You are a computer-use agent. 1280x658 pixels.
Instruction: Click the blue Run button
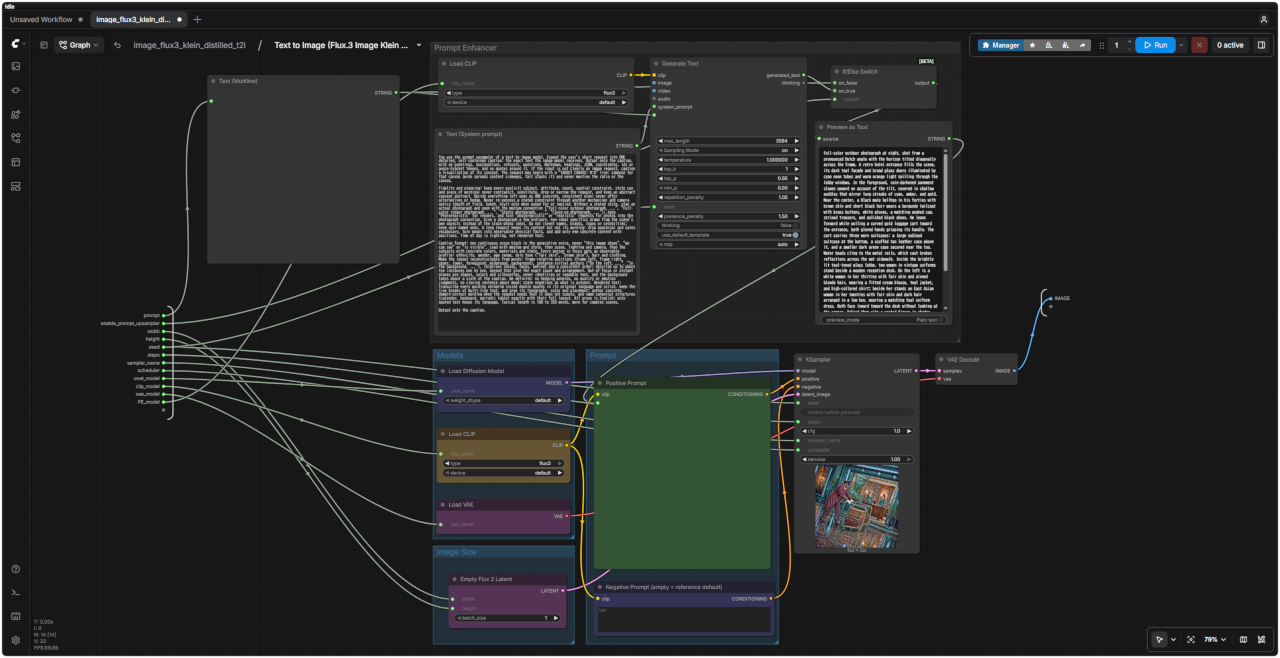1155,45
